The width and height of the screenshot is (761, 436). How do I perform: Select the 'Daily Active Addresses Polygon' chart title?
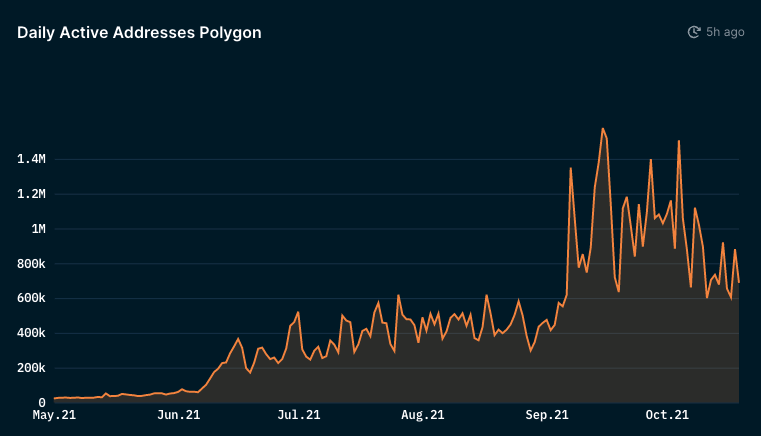[139, 33]
